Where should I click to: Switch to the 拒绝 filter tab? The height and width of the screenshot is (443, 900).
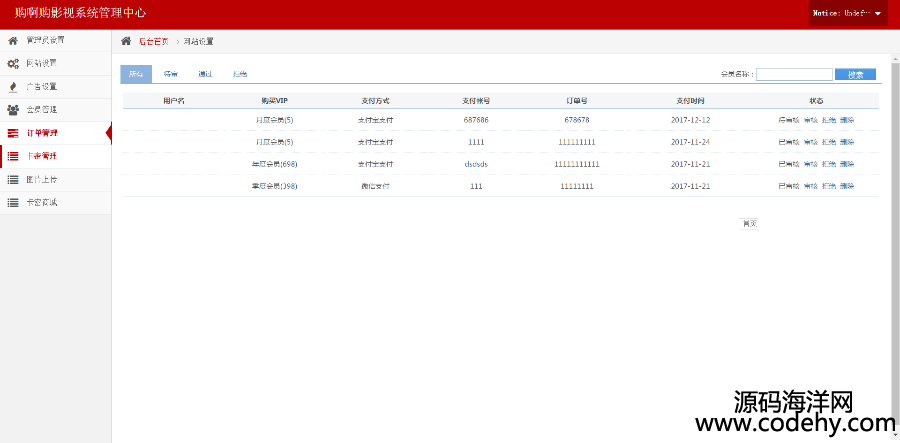[x=240, y=74]
